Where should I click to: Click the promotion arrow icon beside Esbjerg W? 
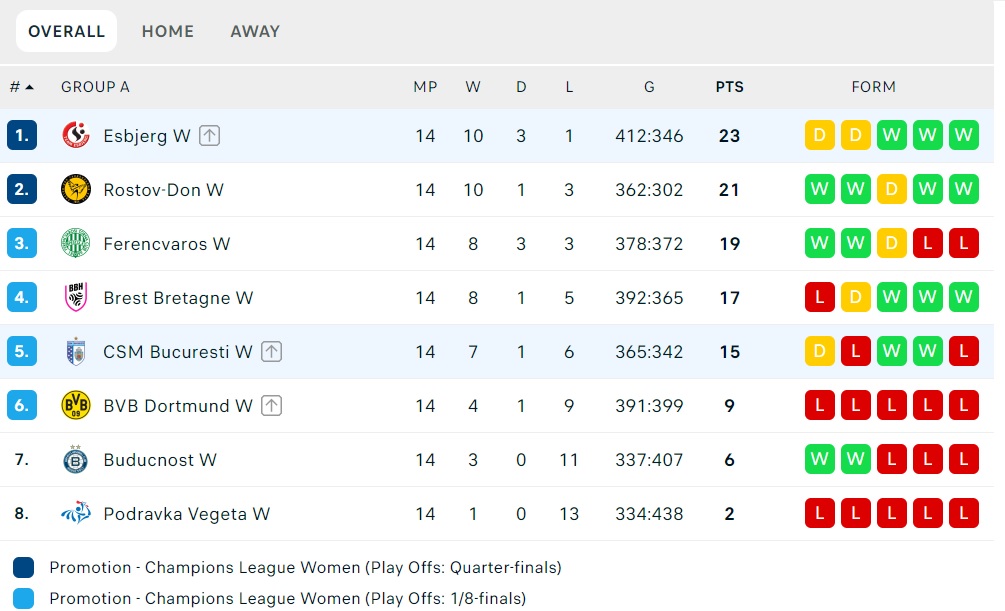click(208, 136)
